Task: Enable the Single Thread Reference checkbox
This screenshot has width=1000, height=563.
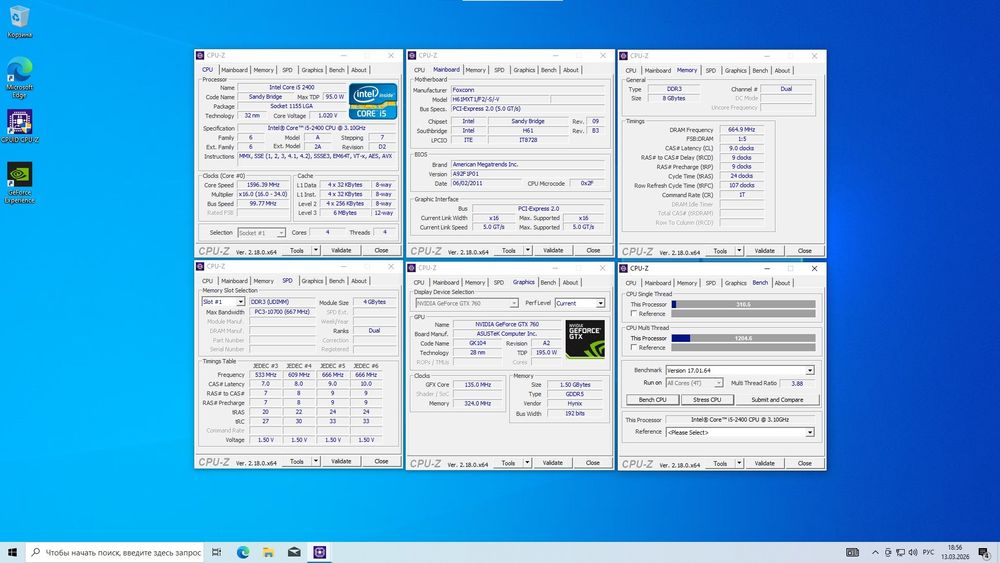Action: (x=634, y=314)
